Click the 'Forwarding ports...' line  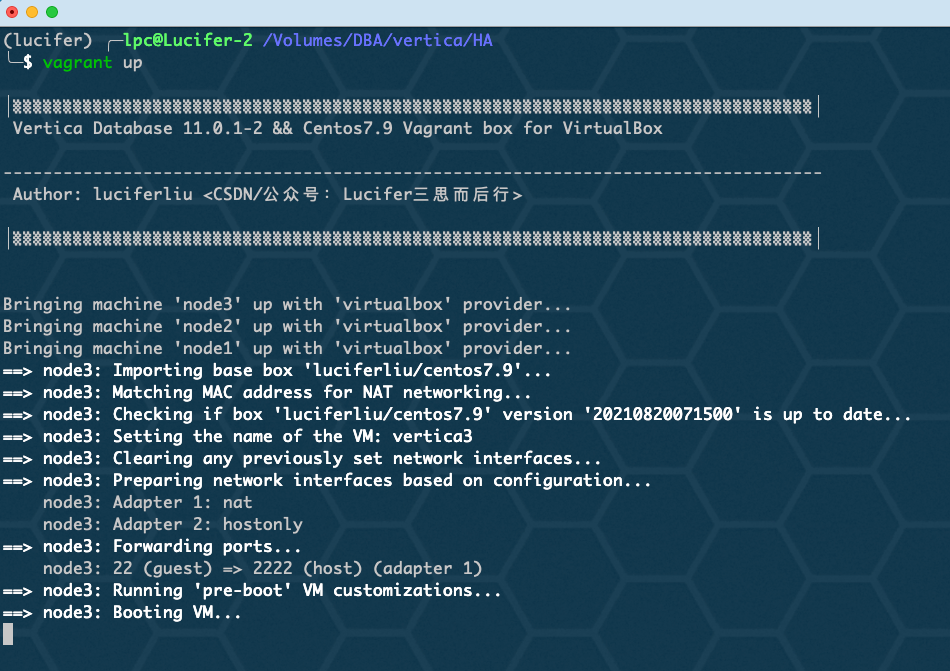tap(152, 546)
